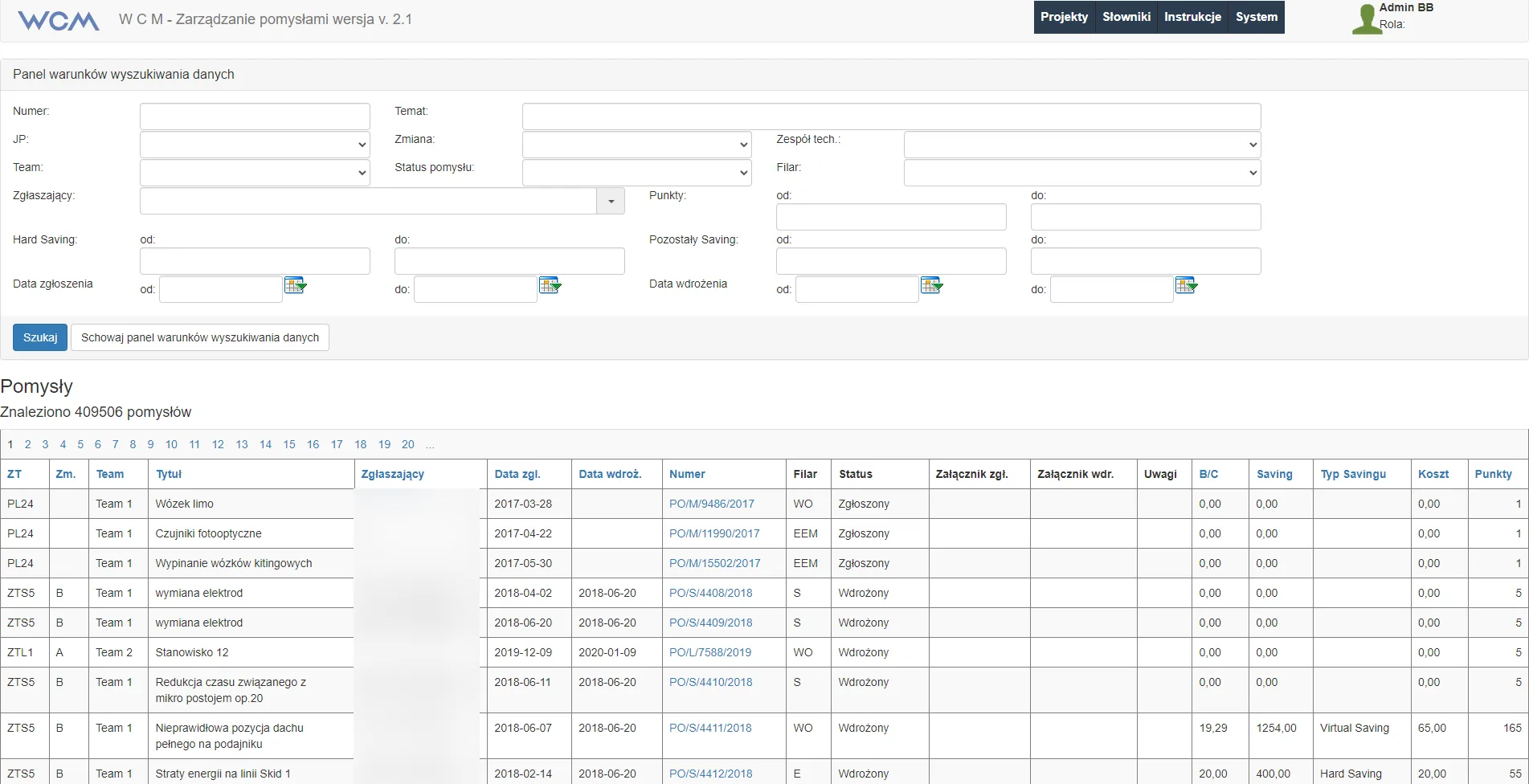1529x784 pixels.
Task: Open calendar for Data zgłoszenia do
Action: 550,285
